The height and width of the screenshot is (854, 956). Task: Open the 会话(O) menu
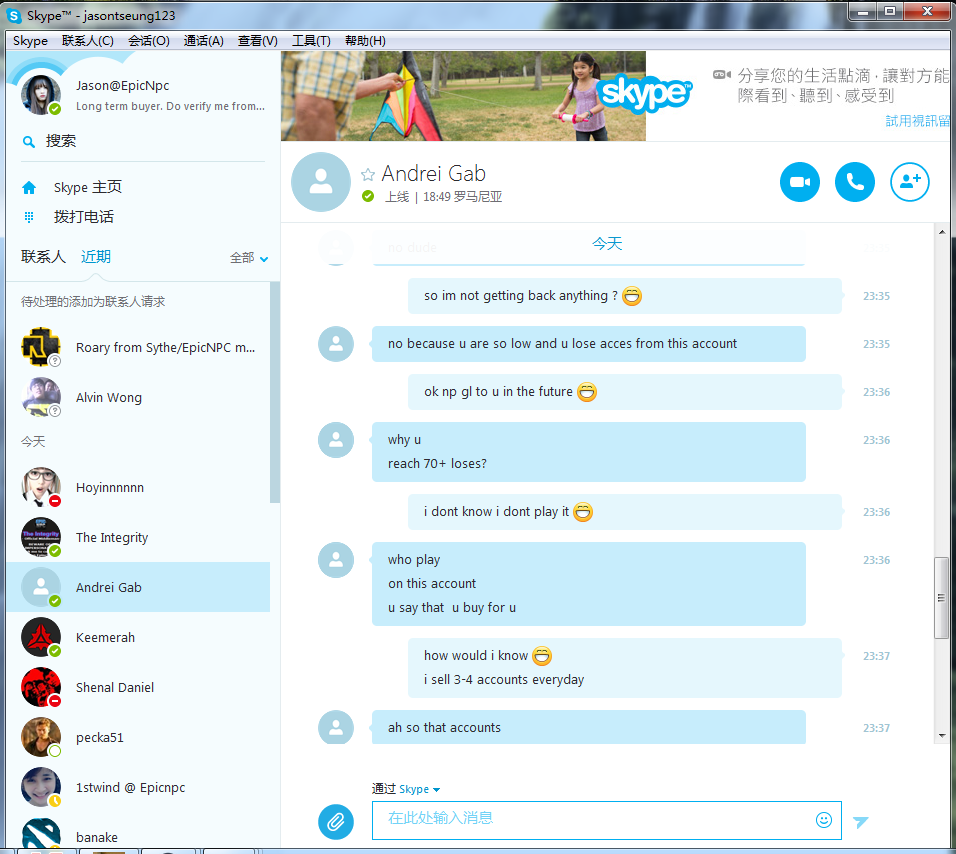click(x=149, y=41)
